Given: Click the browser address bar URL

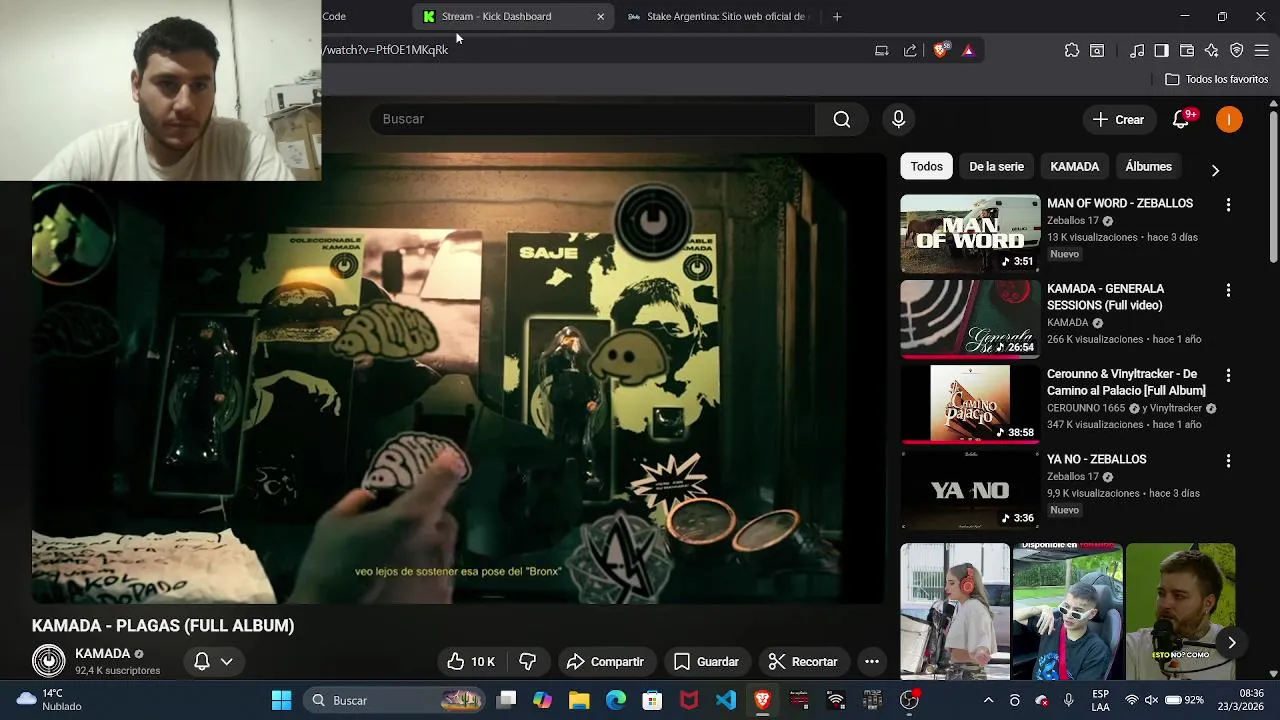Looking at the screenshot, I should (385, 50).
